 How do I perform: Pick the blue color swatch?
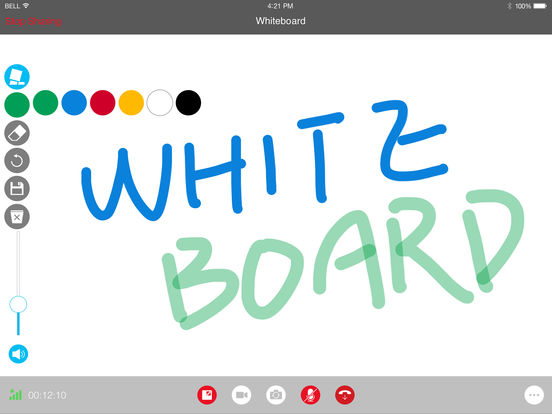click(74, 103)
